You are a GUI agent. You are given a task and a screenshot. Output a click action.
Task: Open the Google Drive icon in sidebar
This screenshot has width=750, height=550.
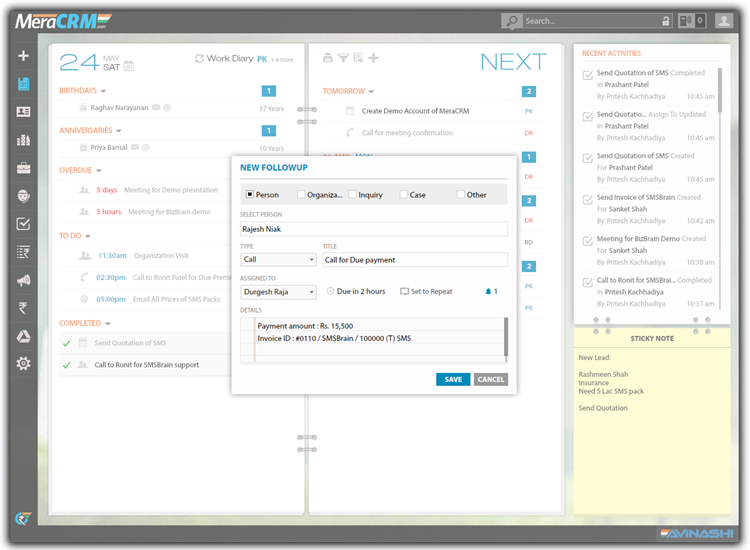click(x=23, y=336)
